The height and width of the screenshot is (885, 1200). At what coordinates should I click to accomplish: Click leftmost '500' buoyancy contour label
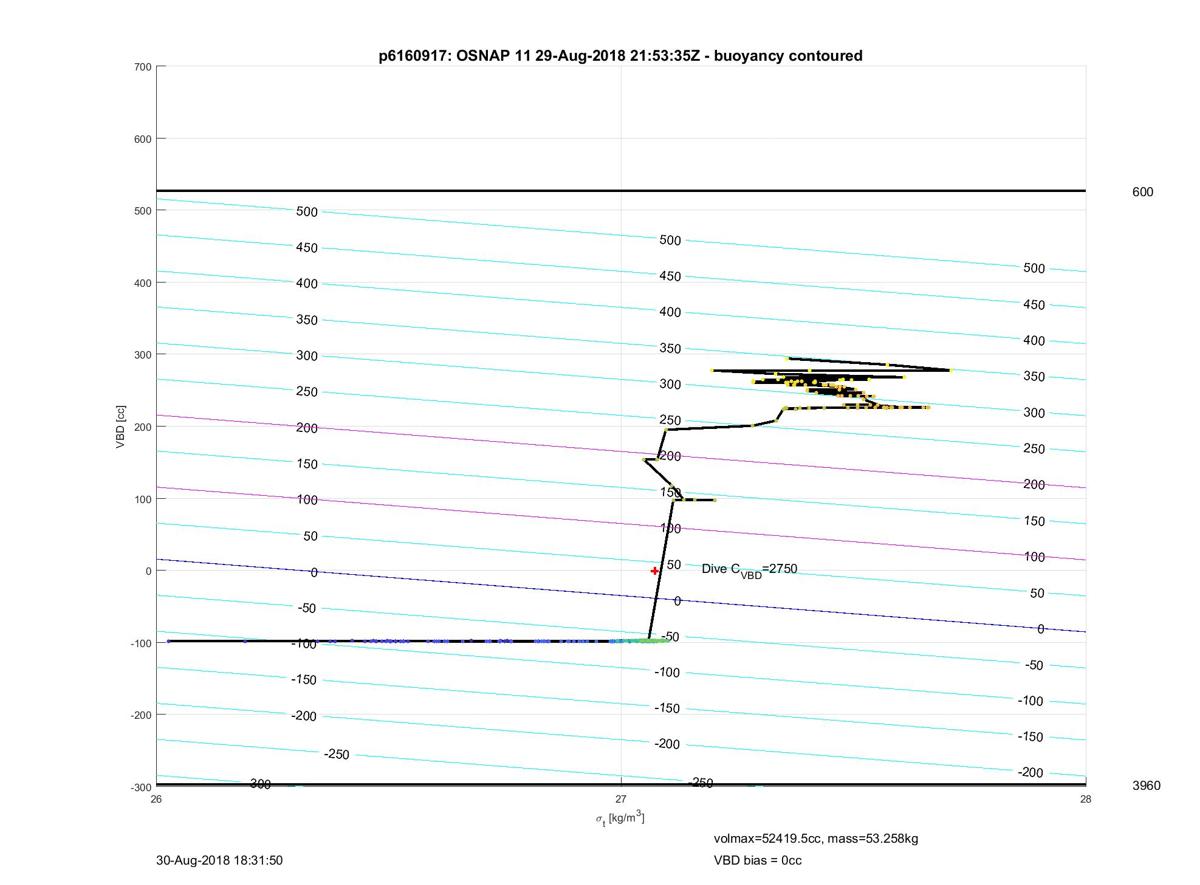pyautogui.click(x=307, y=212)
